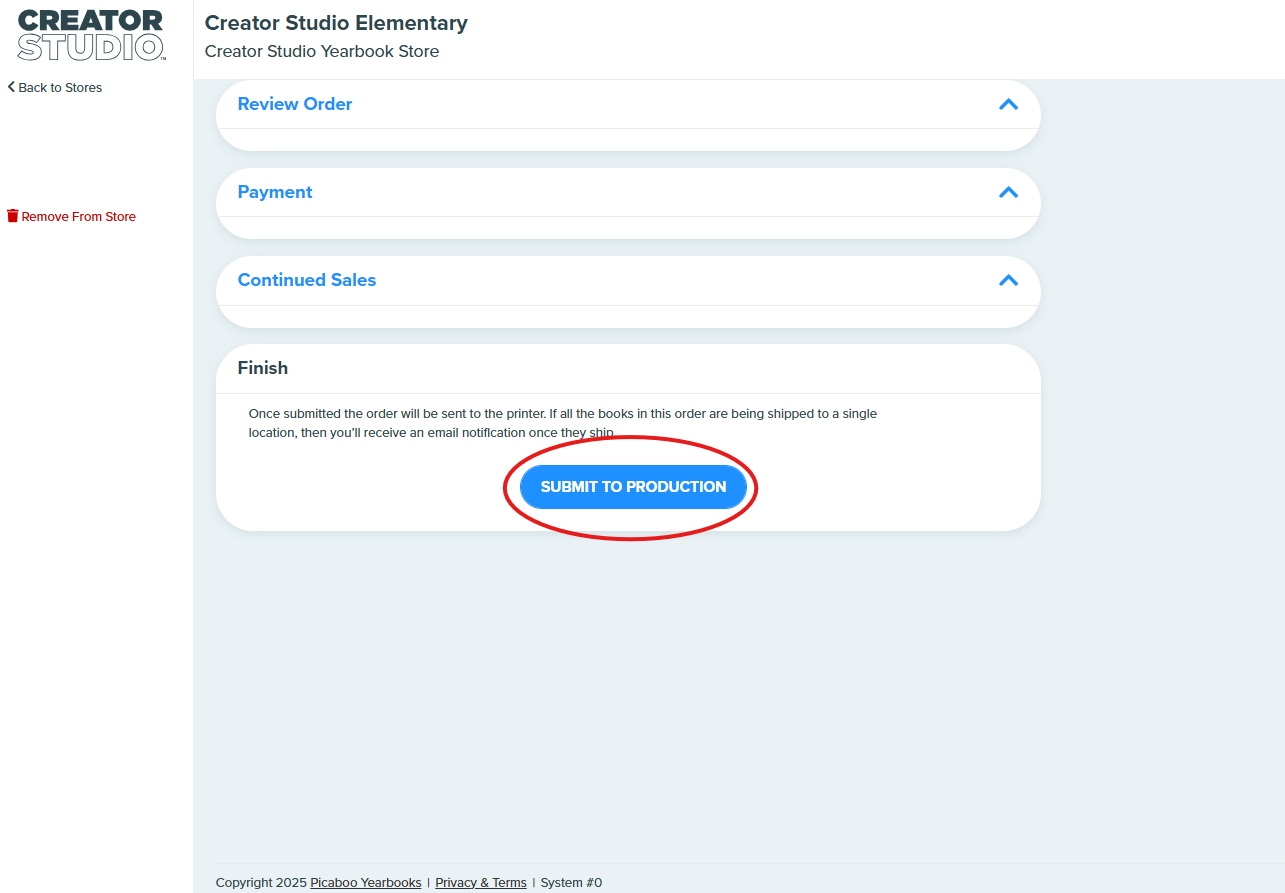Click the Creator Studio Yearbook Store subtitle

point(322,51)
